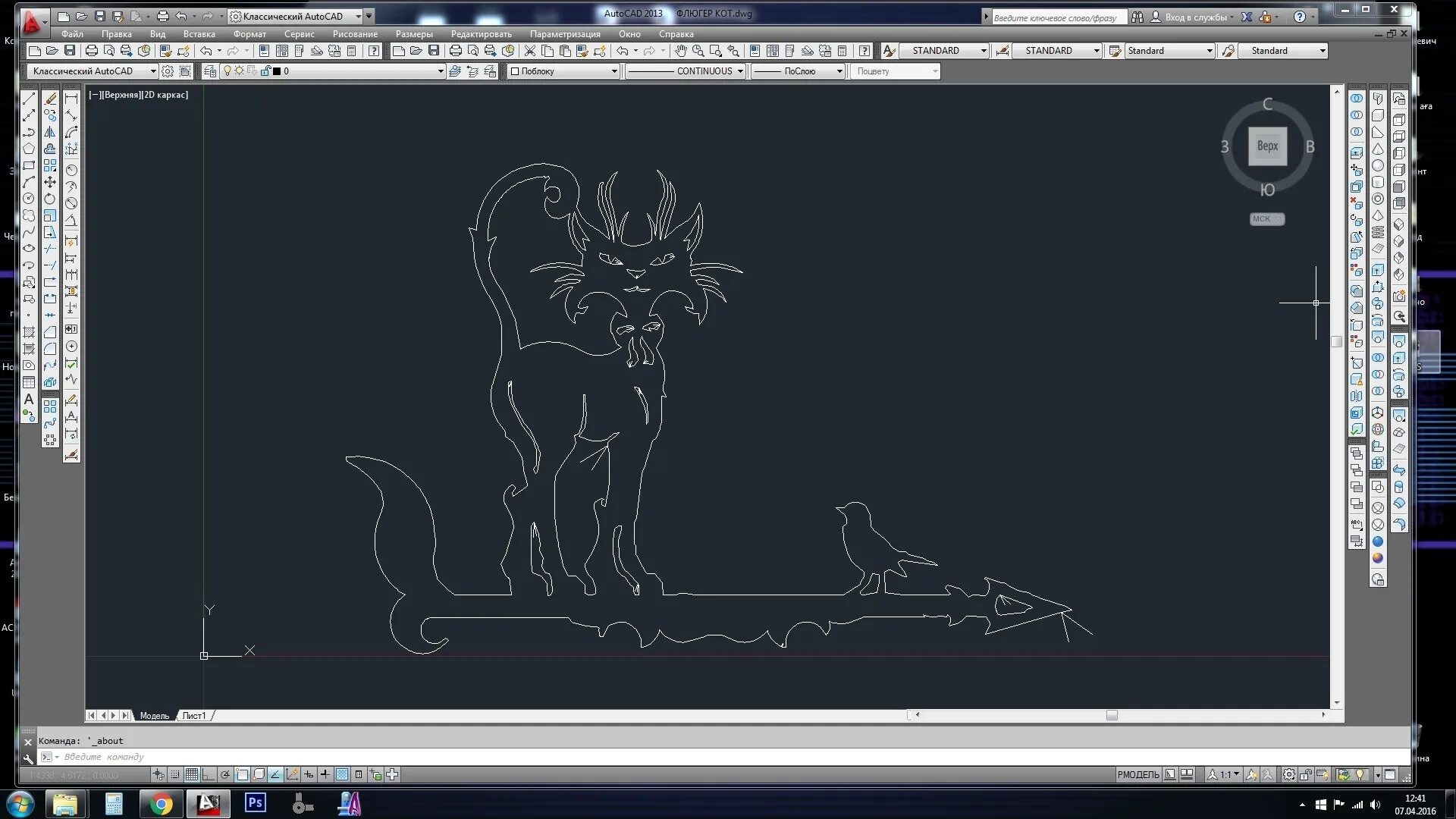Toggle polar tracking in status bar
The width and height of the screenshot is (1456, 819).
click(x=225, y=774)
